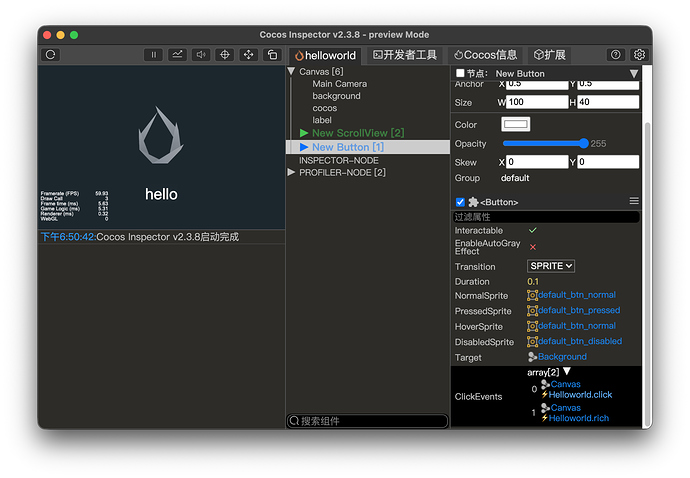Click the 搜索组件 search field
This screenshot has height=478, width=690.
click(367, 421)
